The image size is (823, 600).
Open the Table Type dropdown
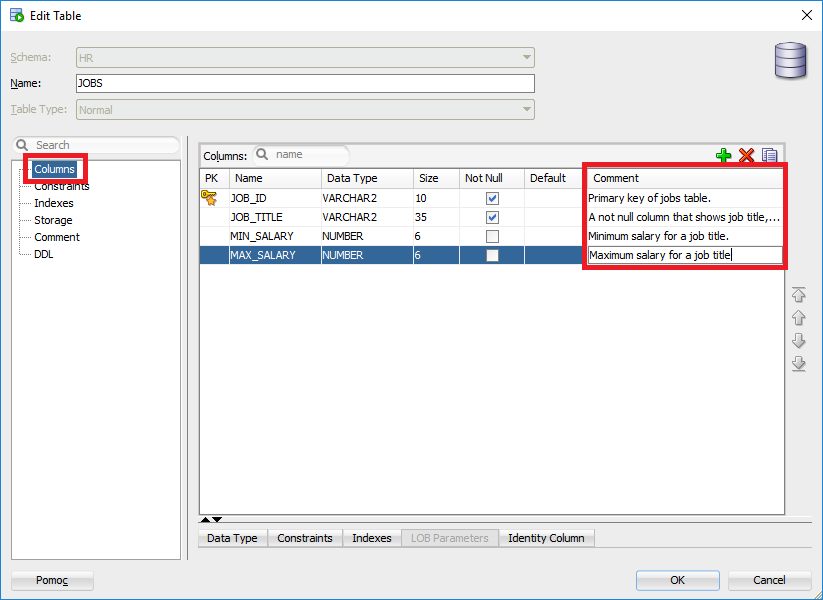click(x=526, y=110)
